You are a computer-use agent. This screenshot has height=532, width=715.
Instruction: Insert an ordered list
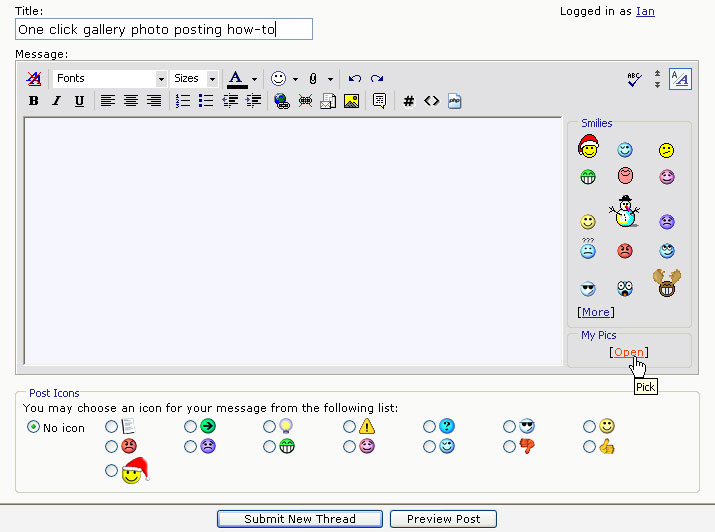183,101
